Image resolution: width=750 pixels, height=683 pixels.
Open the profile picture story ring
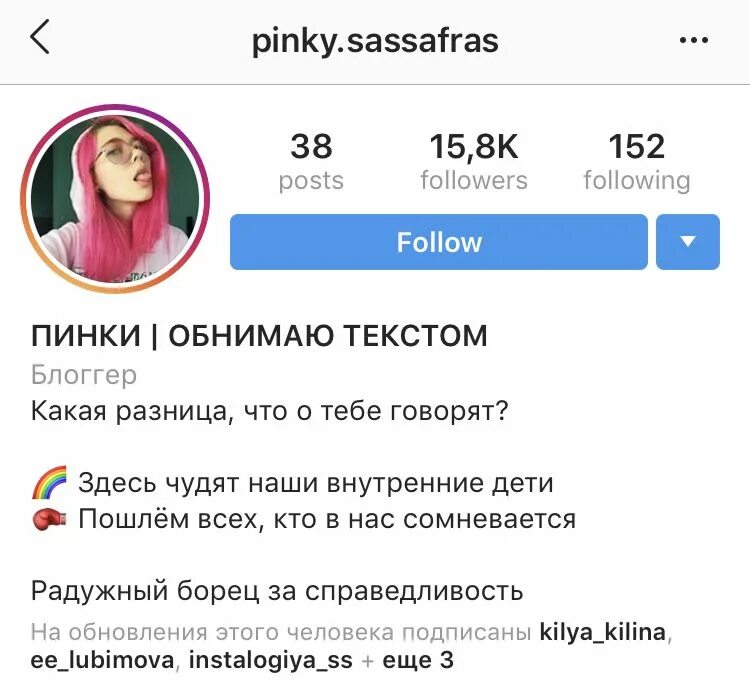tap(115, 199)
